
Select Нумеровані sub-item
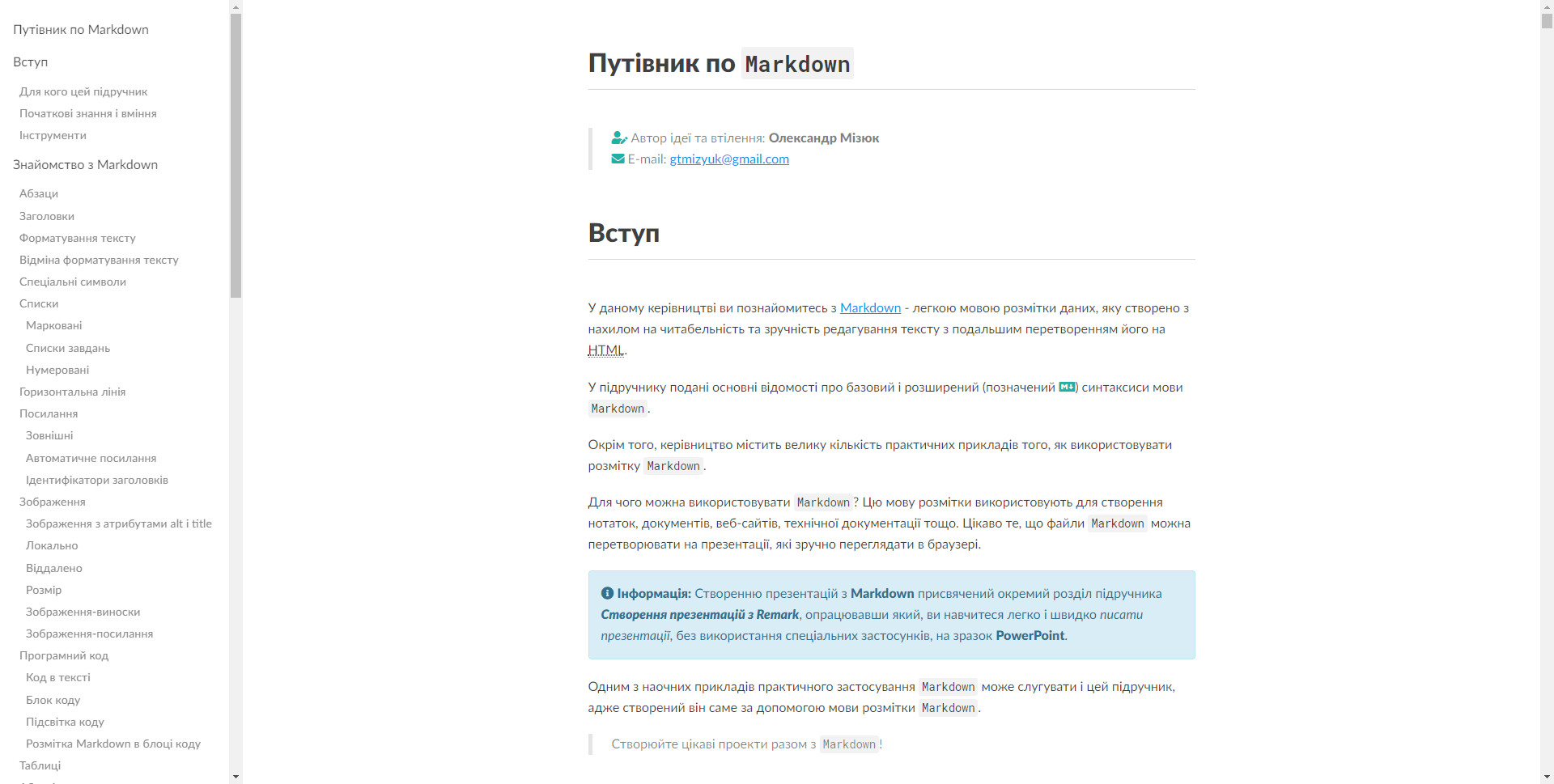pos(57,370)
